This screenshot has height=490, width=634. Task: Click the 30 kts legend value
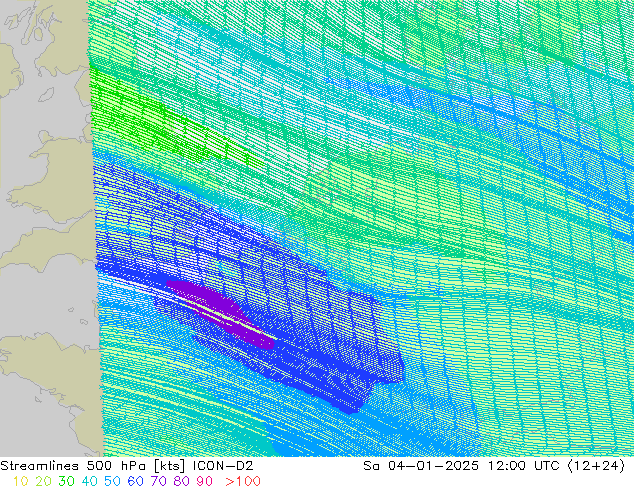(x=66, y=481)
